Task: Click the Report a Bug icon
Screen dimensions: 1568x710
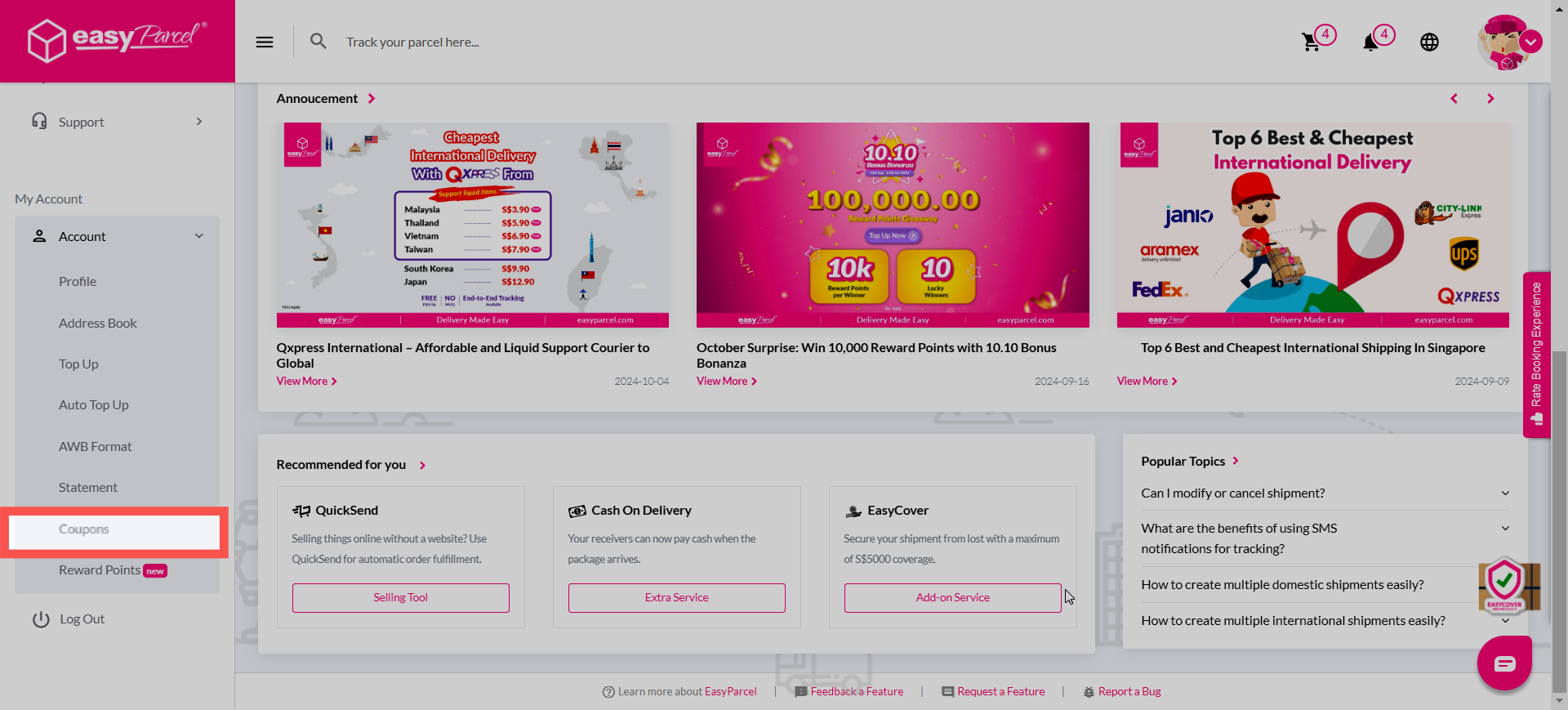Action: tap(1089, 692)
